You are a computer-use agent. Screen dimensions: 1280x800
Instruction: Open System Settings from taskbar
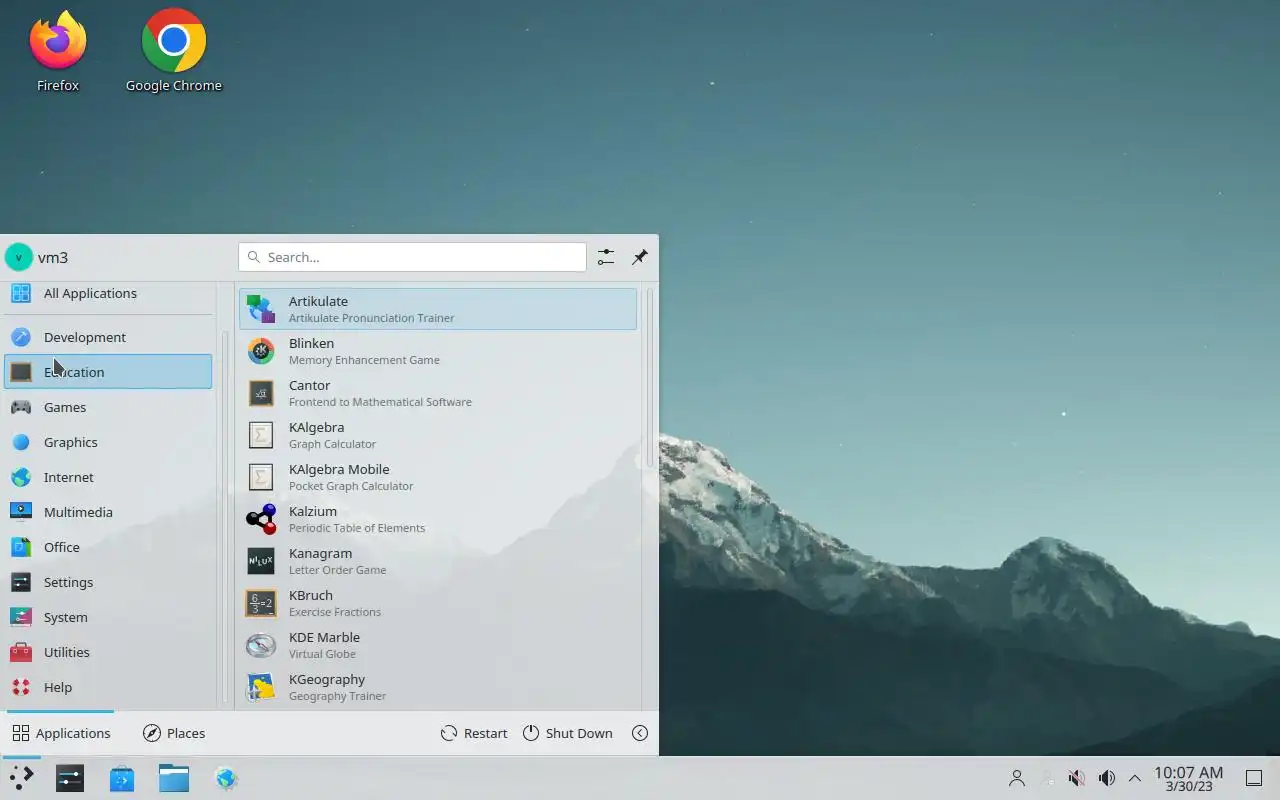70,778
